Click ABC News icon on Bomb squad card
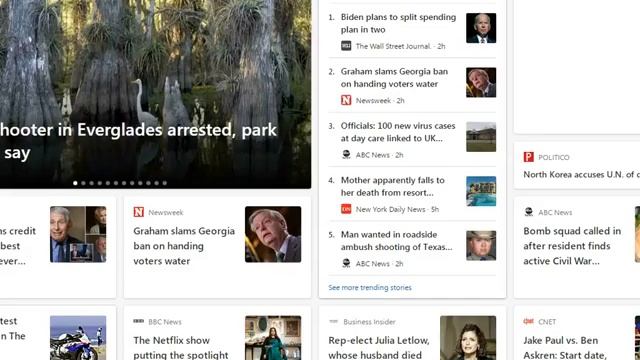The width and height of the screenshot is (640, 360). coord(529,212)
